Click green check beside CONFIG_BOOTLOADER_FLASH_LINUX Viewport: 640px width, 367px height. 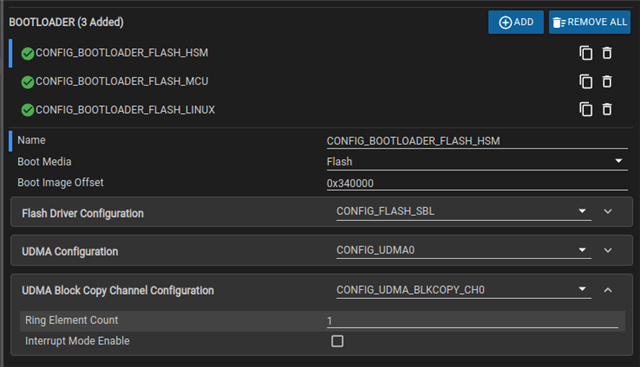coord(27,110)
